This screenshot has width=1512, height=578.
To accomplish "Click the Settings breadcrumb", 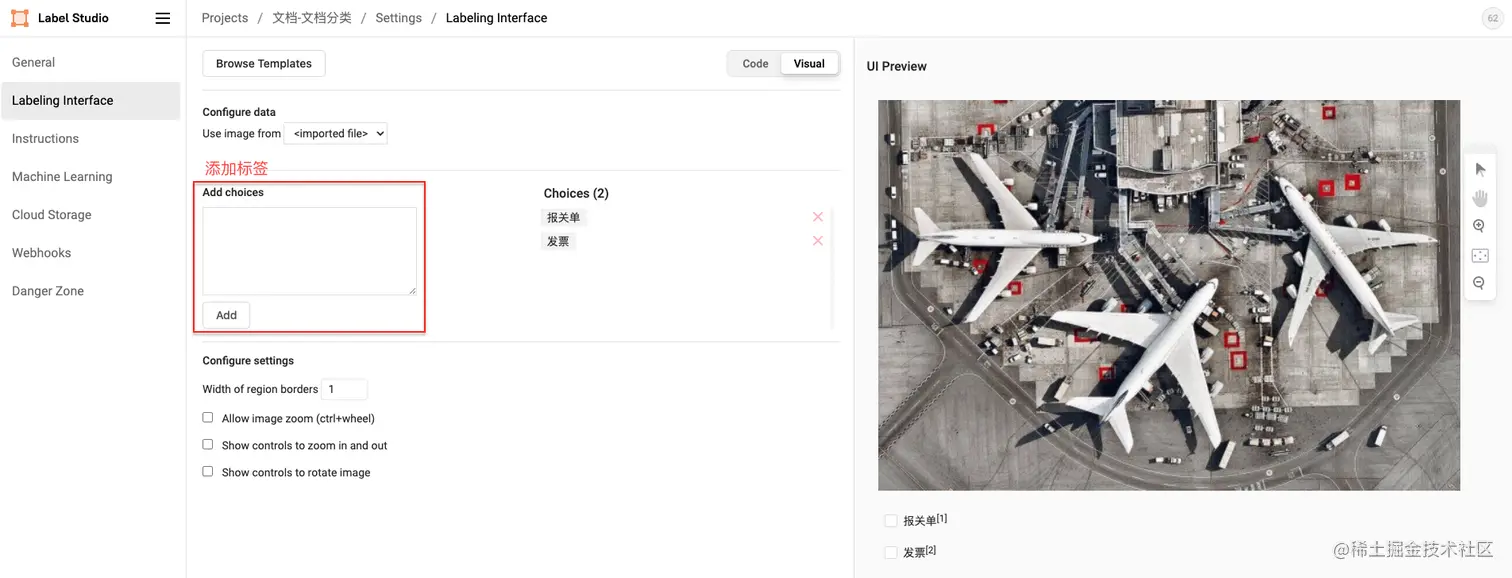I will point(398,18).
